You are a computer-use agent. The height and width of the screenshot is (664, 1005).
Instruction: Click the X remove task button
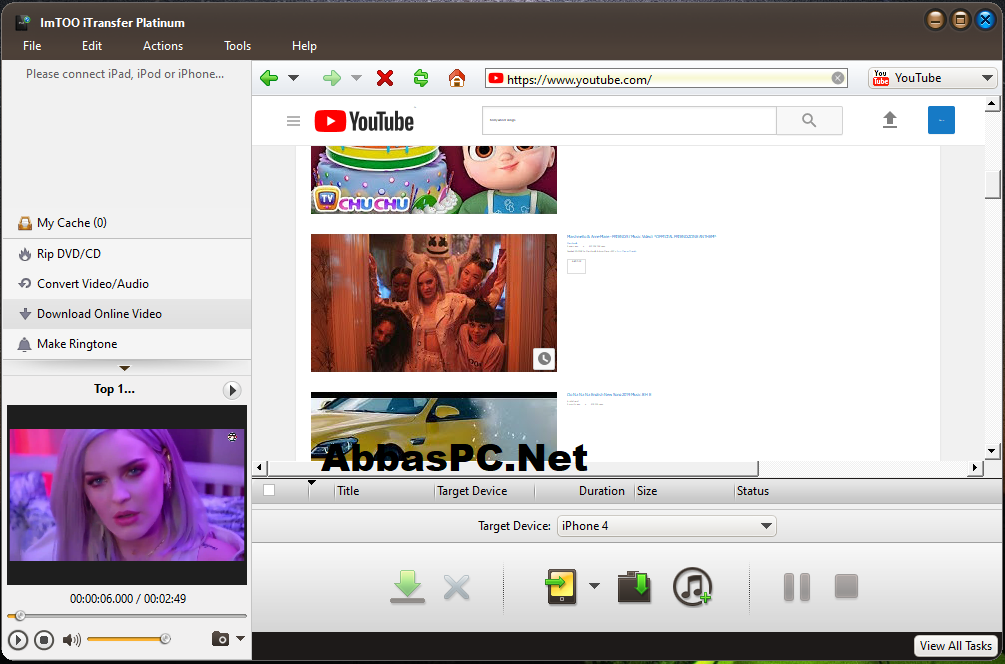pos(456,587)
